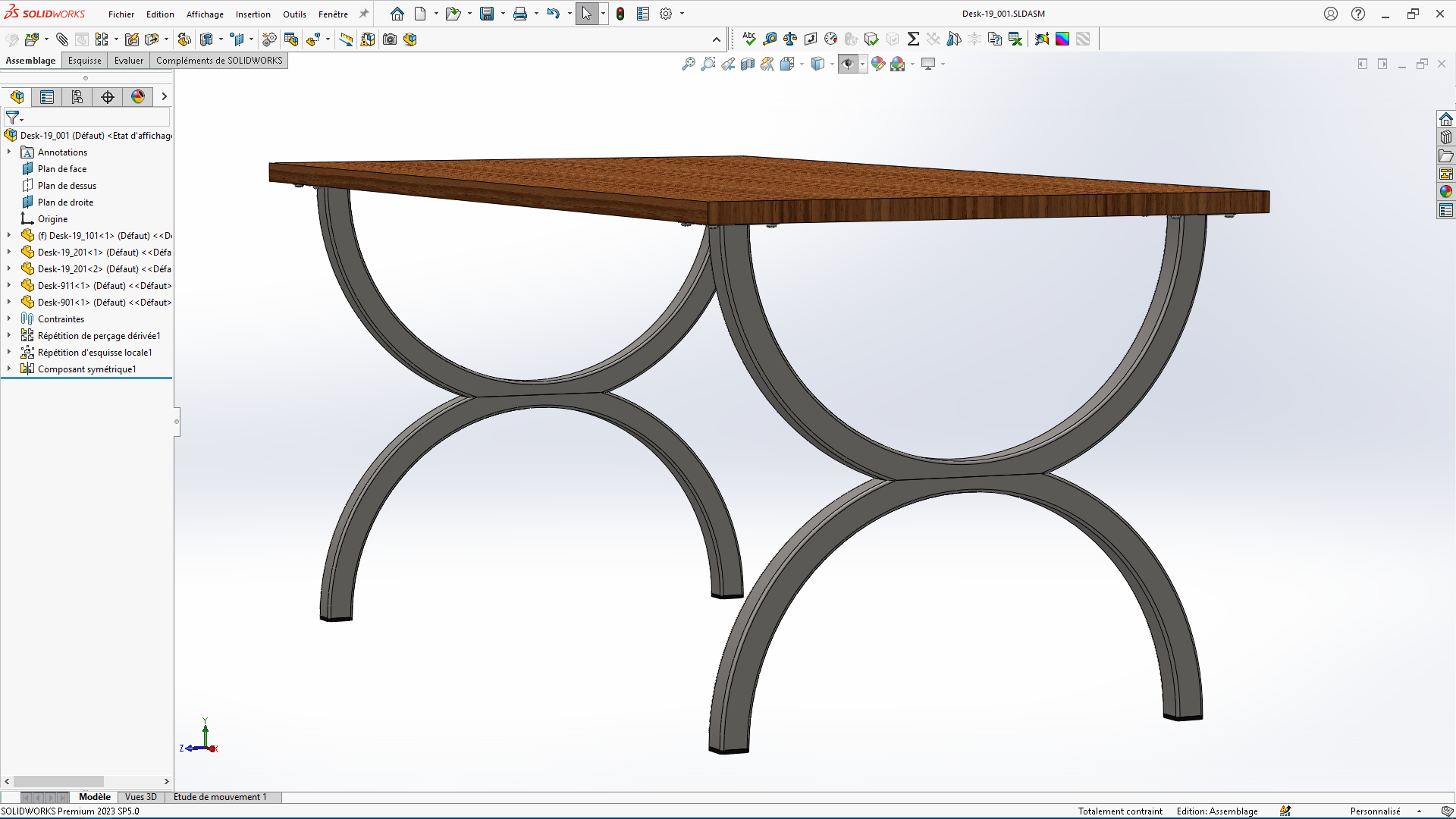This screenshot has width=1456, height=819.
Task: Click the user login account button
Action: pos(1331,14)
